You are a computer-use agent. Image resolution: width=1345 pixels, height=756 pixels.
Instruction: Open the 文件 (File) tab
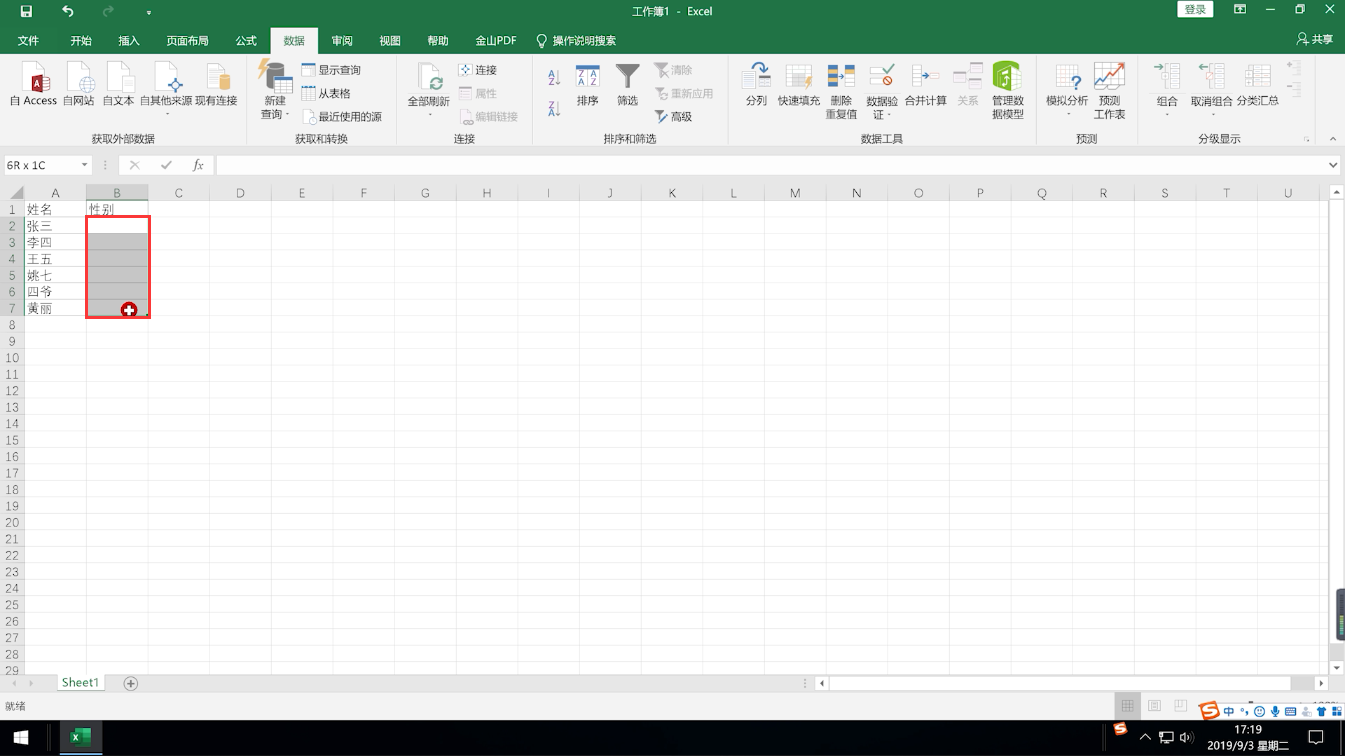[x=28, y=41]
